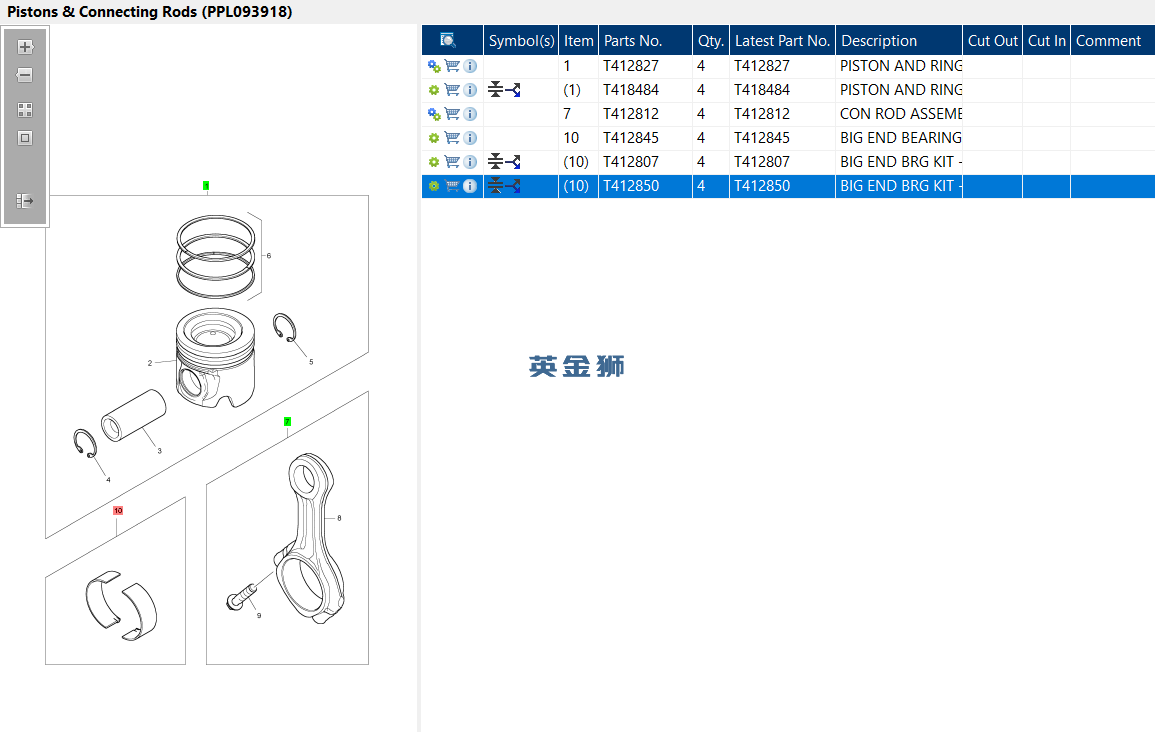Add T418484 to the shopping cart
The width and height of the screenshot is (1155, 732).
coord(452,90)
